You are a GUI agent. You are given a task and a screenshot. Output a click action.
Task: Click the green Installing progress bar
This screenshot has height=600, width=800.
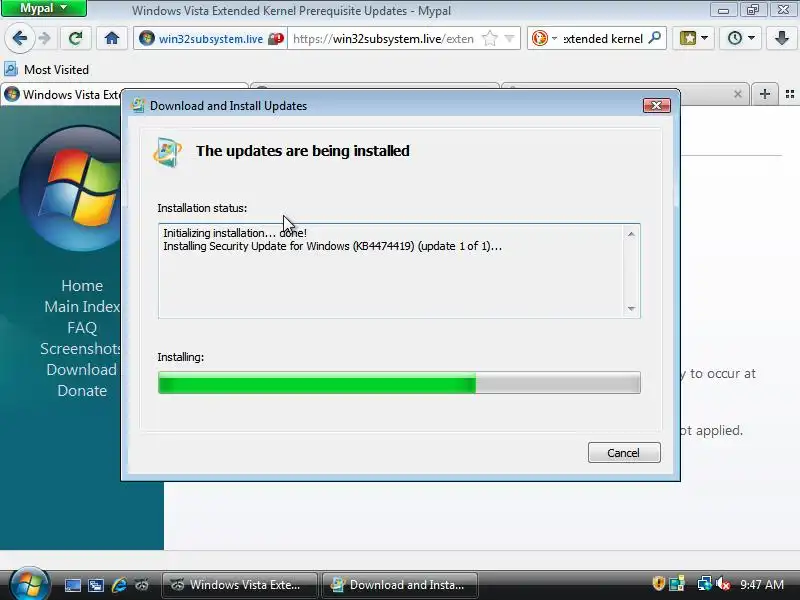399,383
